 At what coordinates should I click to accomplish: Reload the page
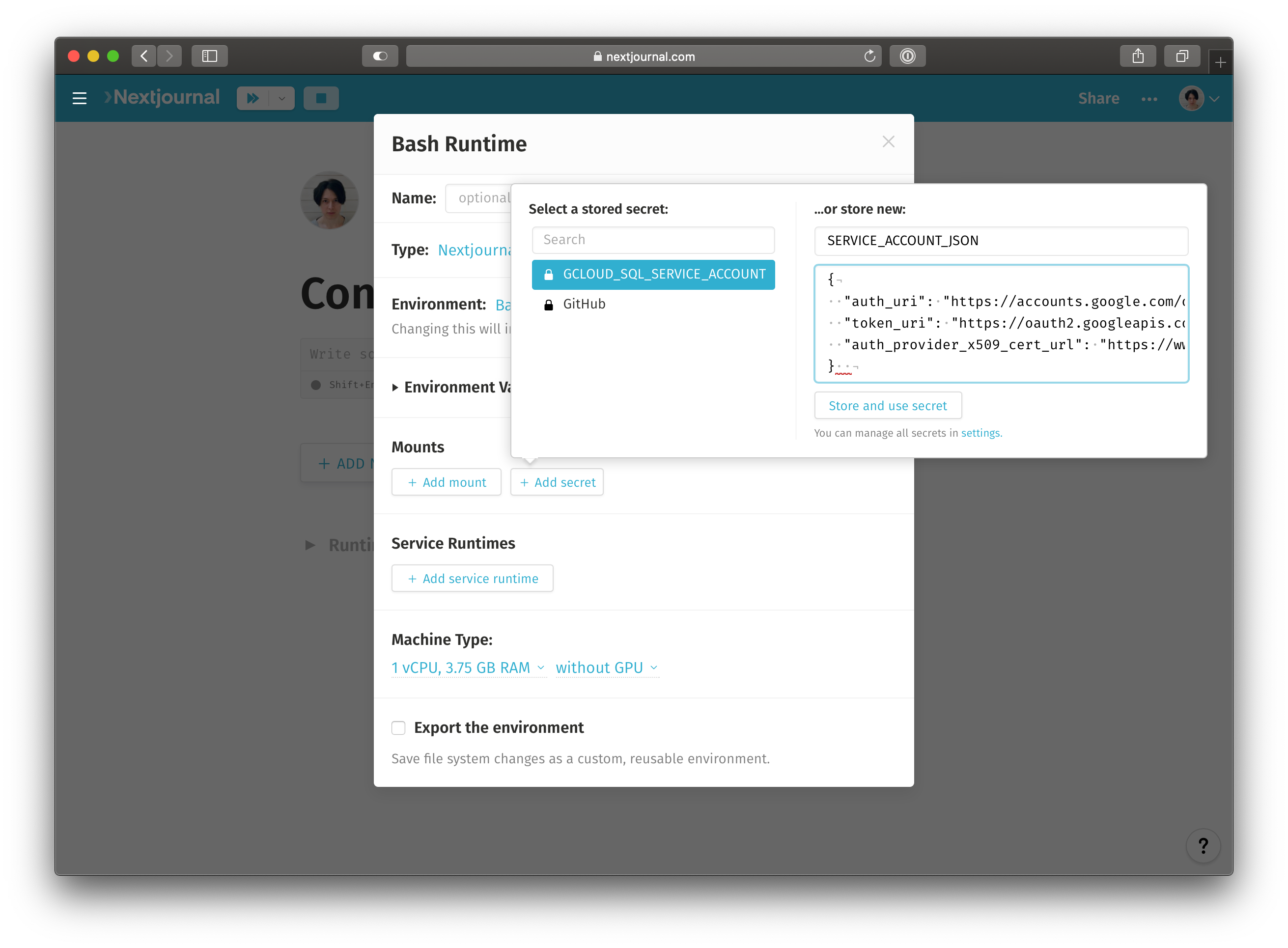[x=869, y=56]
